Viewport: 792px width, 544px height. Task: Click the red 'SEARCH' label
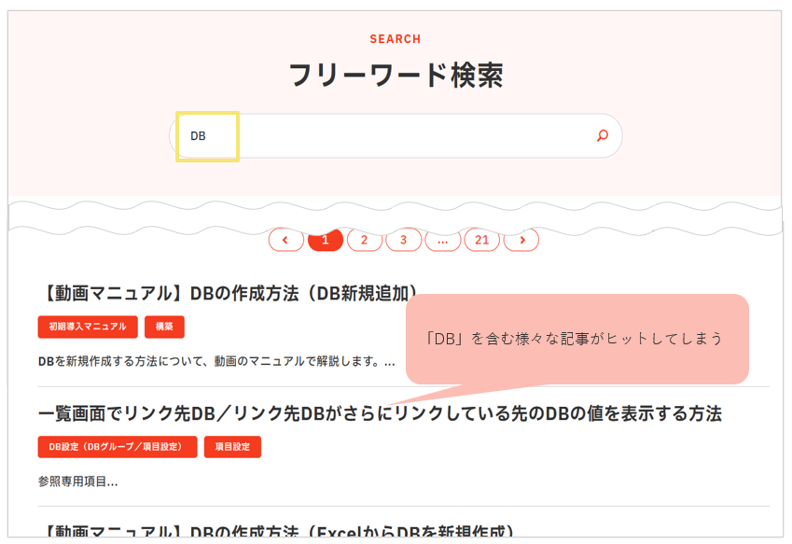395,39
